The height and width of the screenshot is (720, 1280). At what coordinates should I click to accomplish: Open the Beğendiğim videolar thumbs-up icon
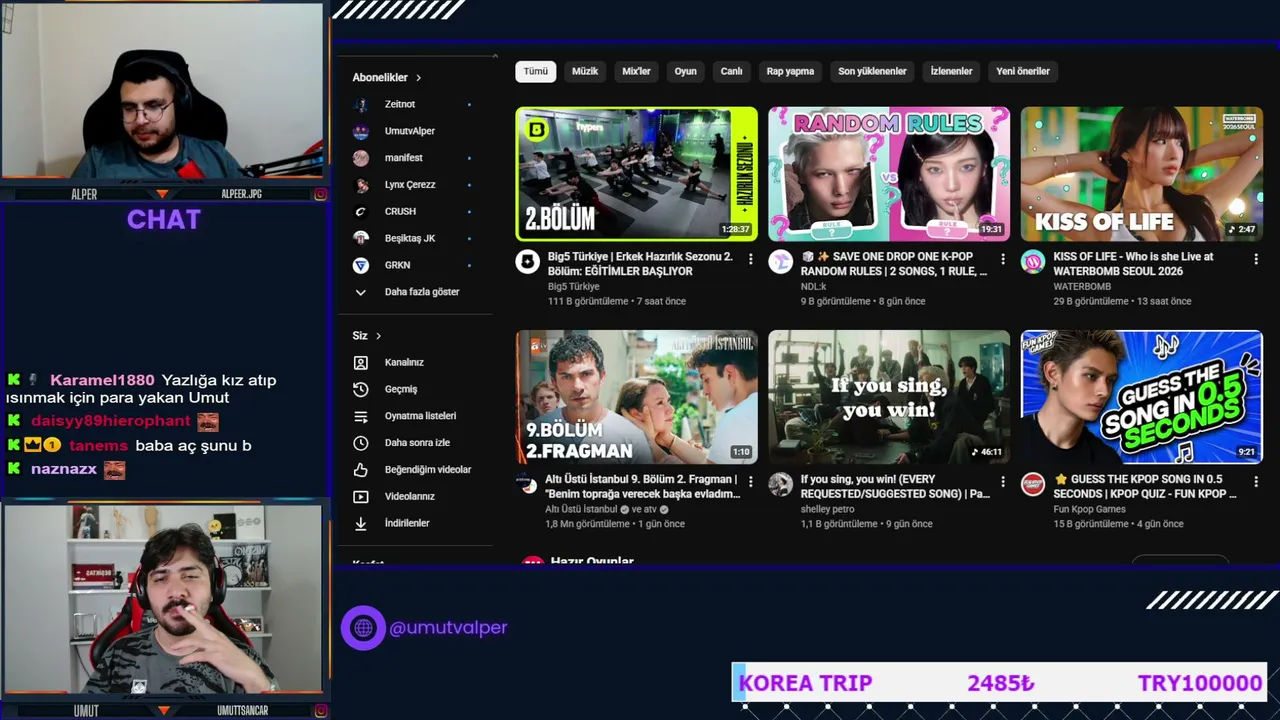(361, 470)
